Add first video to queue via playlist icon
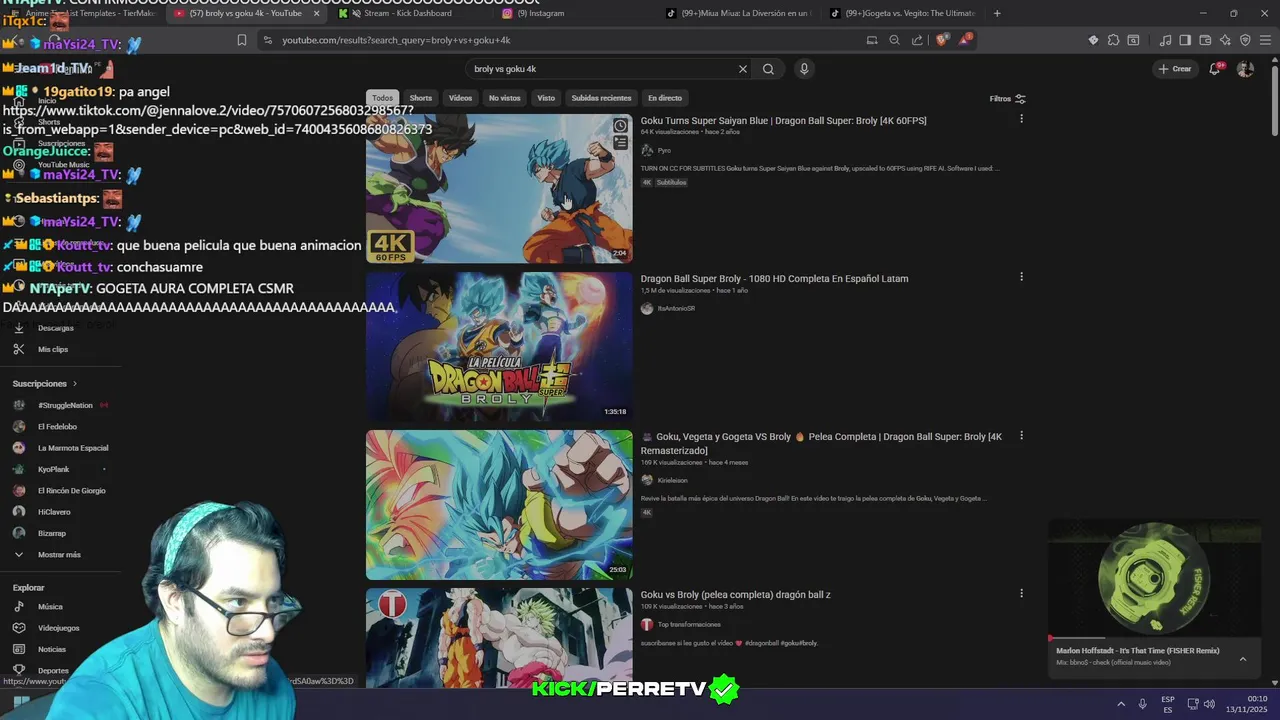The width and height of the screenshot is (1280, 720). [x=620, y=144]
